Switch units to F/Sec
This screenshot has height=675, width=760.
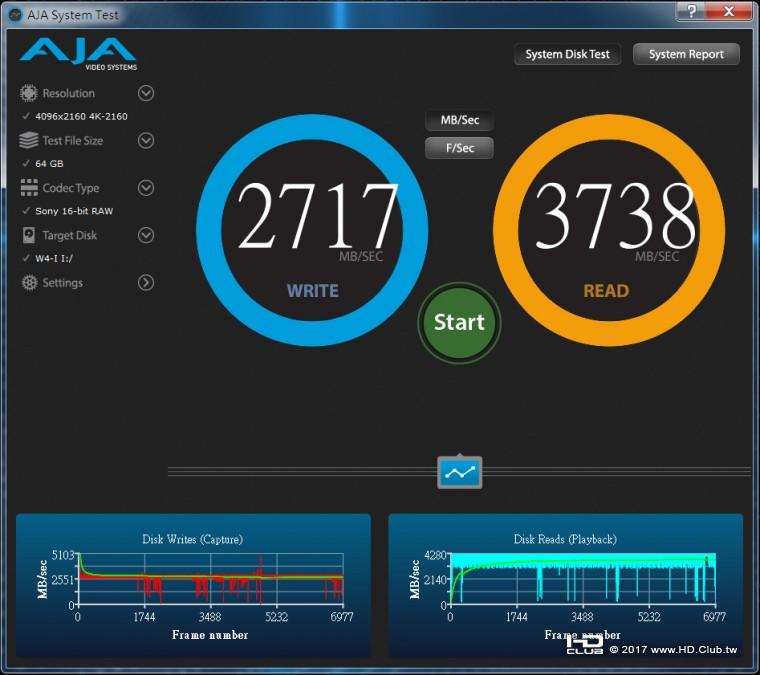[459, 148]
